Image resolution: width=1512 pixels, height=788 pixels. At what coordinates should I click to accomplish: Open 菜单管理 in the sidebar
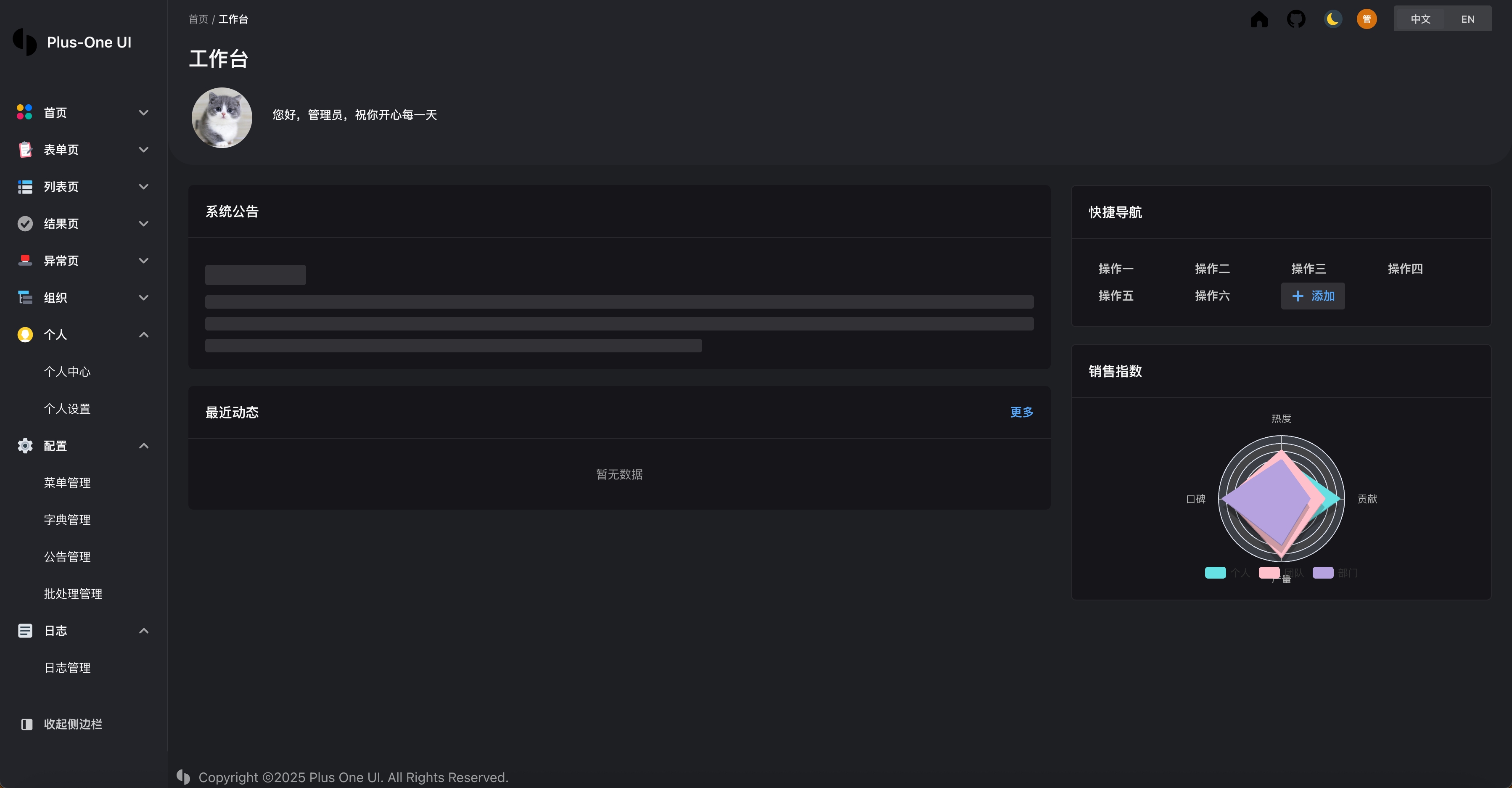pyautogui.click(x=67, y=483)
